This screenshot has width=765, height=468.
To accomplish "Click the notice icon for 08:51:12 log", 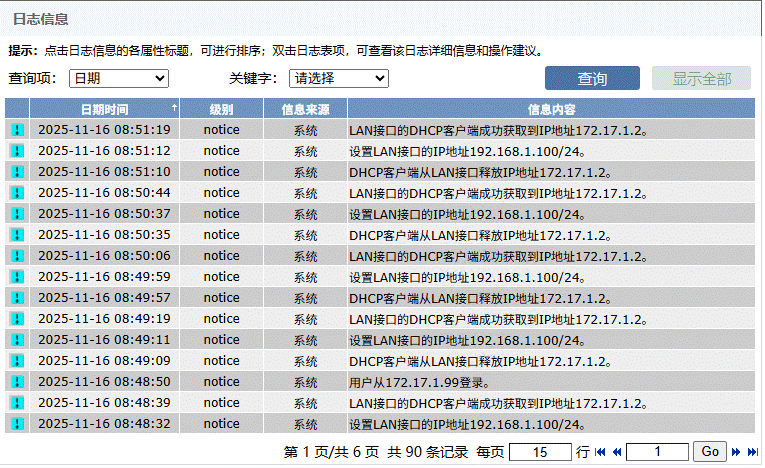I will click(x=18, y=151).
